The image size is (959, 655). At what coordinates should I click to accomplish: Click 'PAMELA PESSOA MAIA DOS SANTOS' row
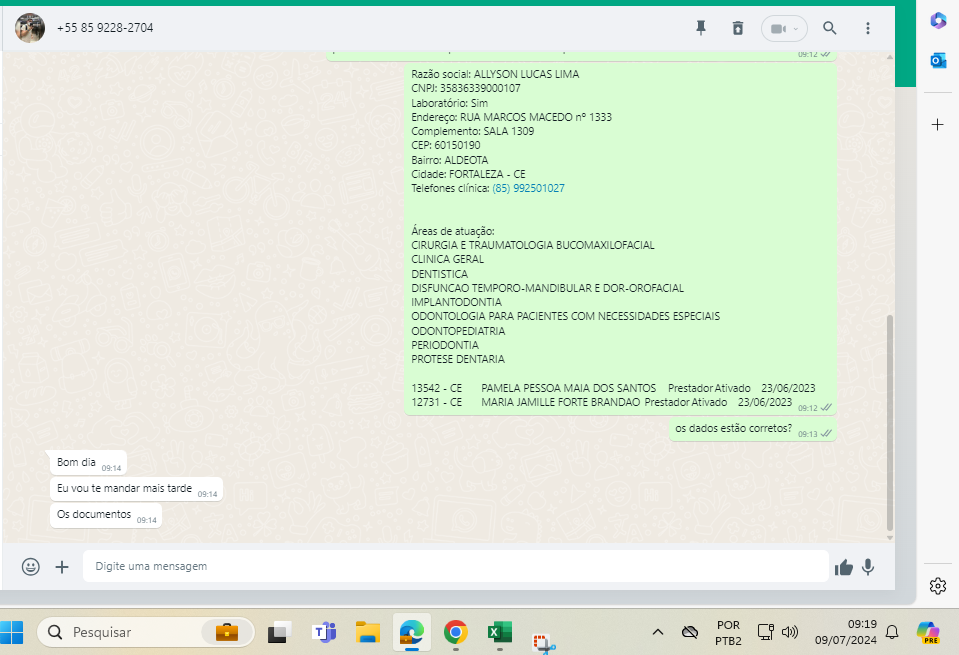click(x=613, y=388)
